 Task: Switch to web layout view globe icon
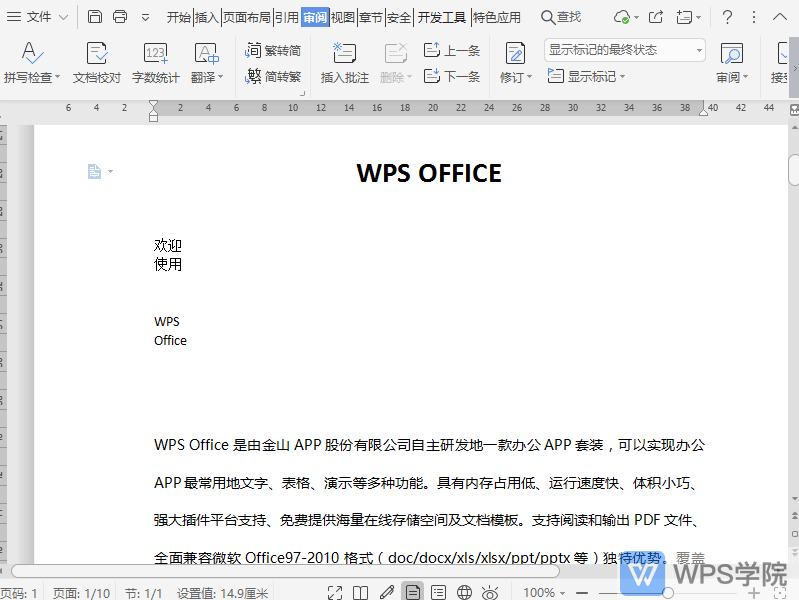464,592
